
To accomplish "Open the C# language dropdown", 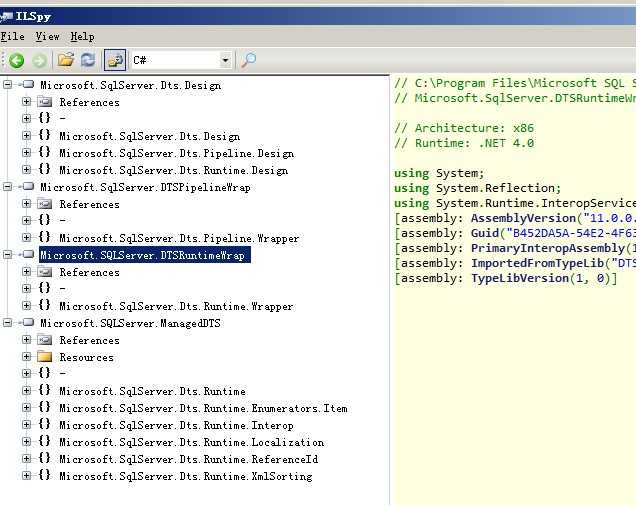I will (x=225, y=60).
